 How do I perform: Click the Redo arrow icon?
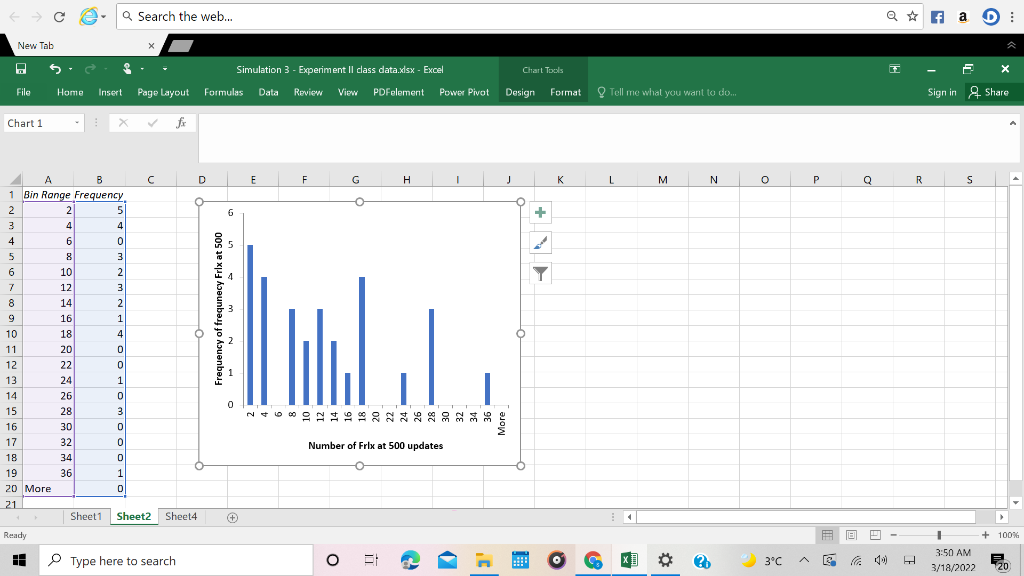[x=90, y=69]
